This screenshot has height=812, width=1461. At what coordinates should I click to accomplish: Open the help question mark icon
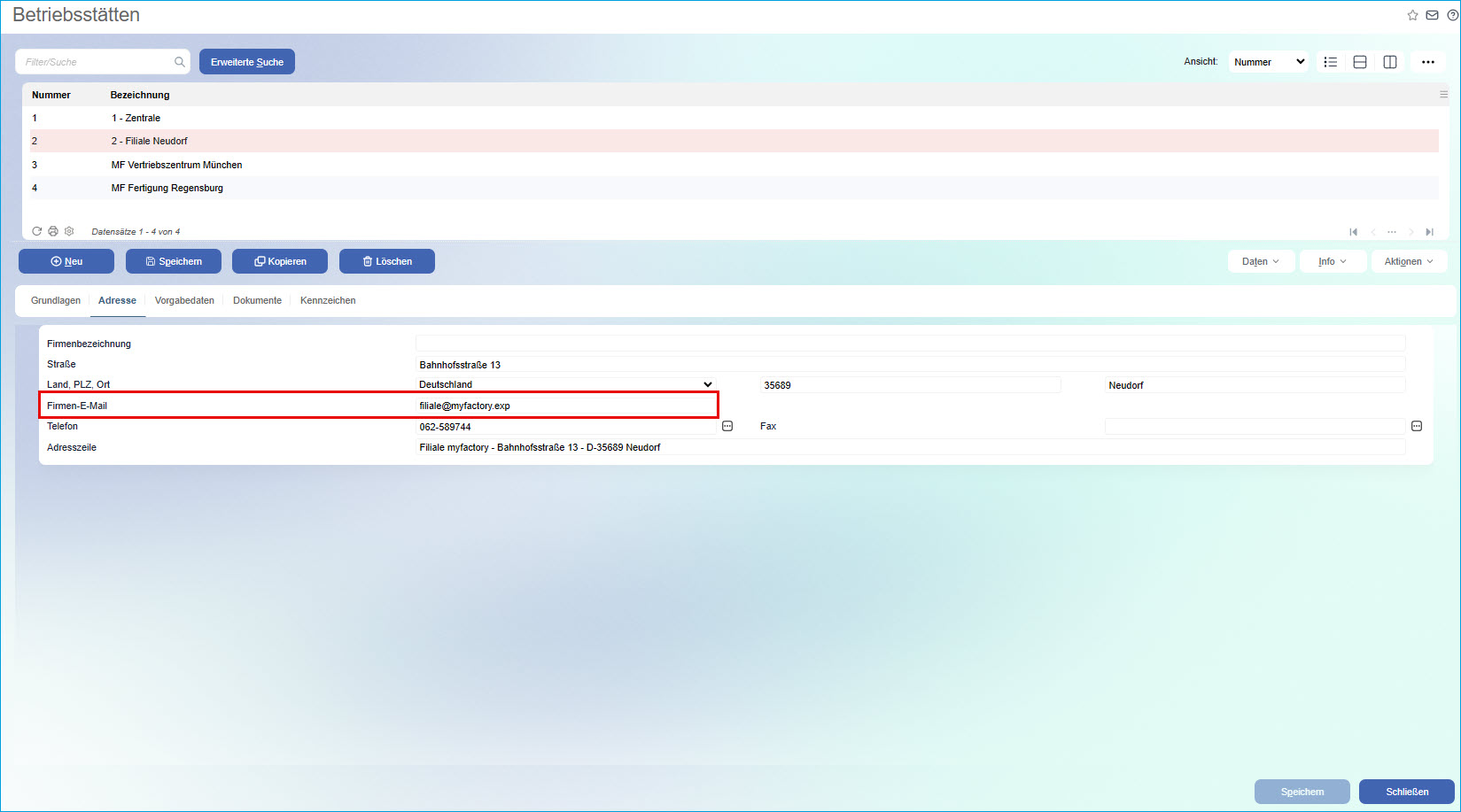pyautogui.click(x=1452, y=15)
